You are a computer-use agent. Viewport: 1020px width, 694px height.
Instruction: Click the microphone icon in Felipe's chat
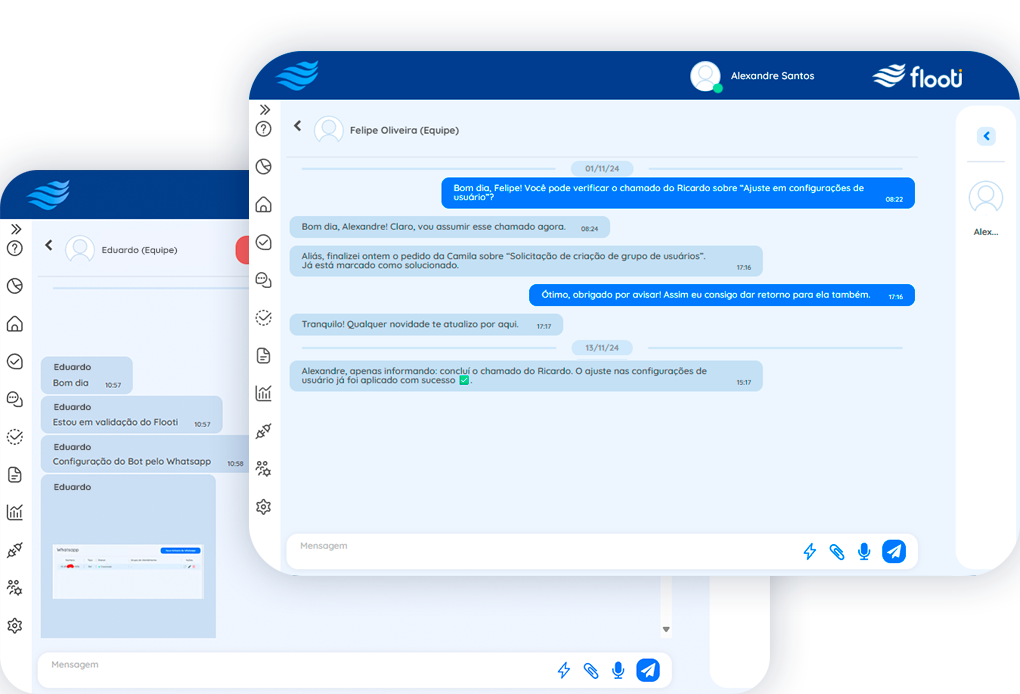tap(864, 551)
